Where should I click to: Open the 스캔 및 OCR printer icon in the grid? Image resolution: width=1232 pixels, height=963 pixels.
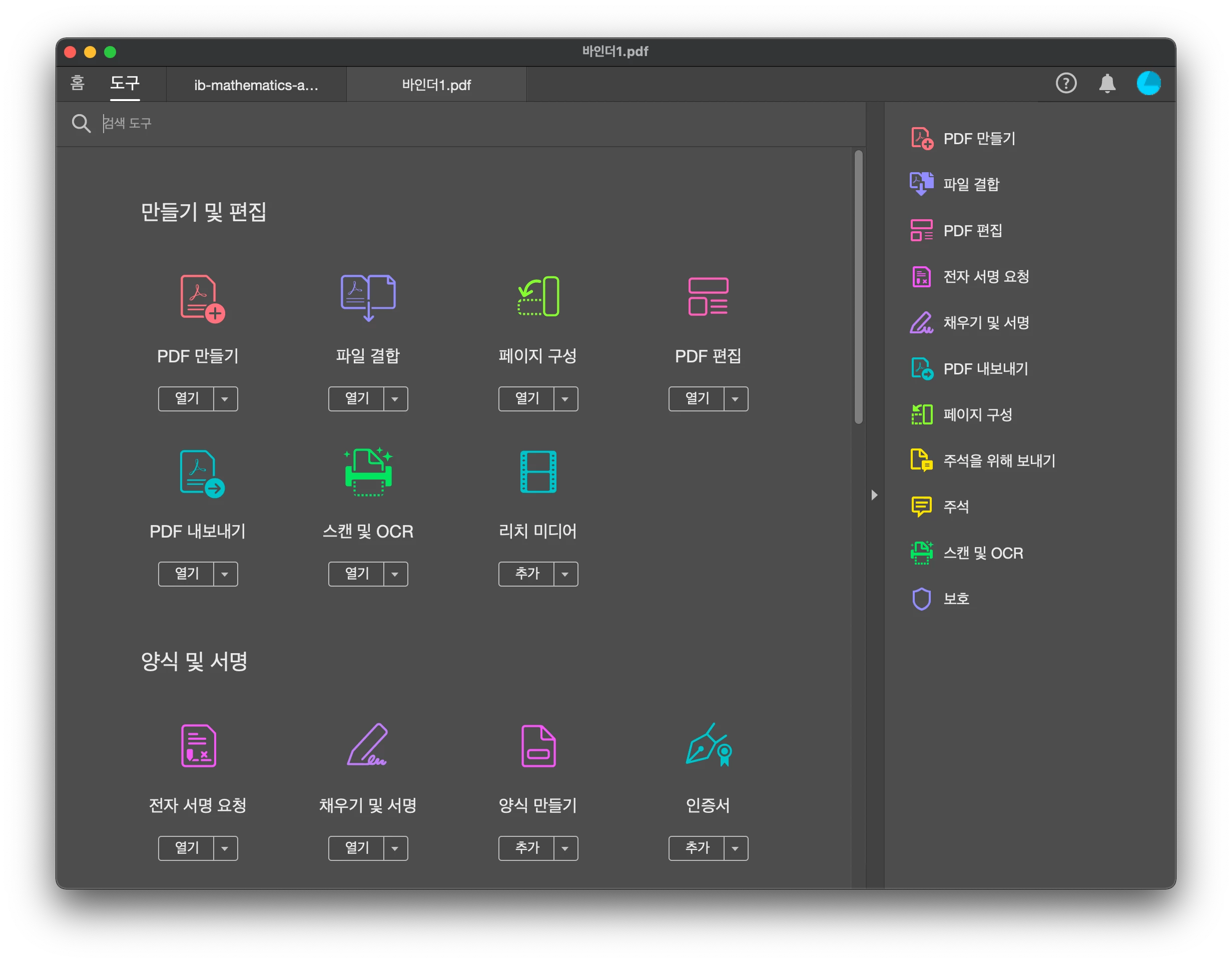pos(368,472)
